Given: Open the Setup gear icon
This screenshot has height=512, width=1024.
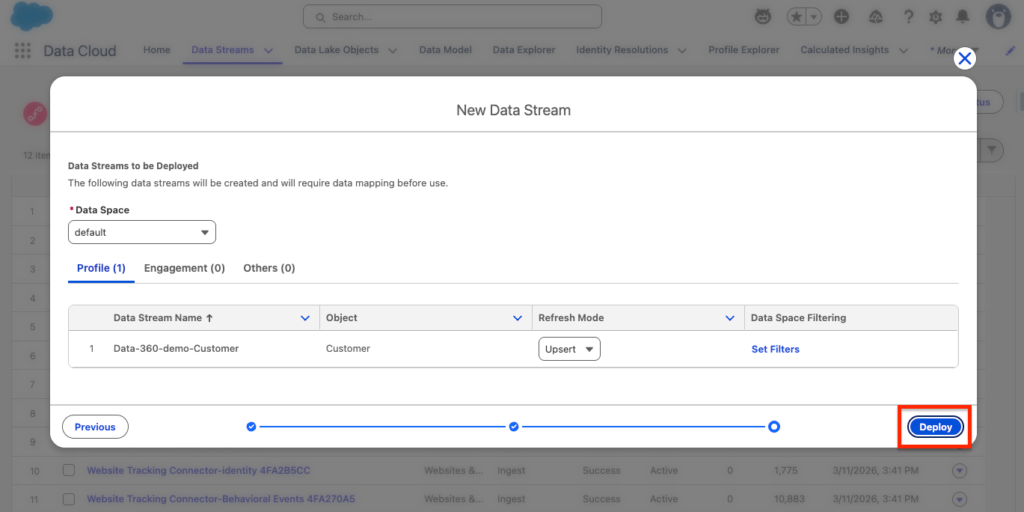Looking at the screenshot, I should (935, 17).
